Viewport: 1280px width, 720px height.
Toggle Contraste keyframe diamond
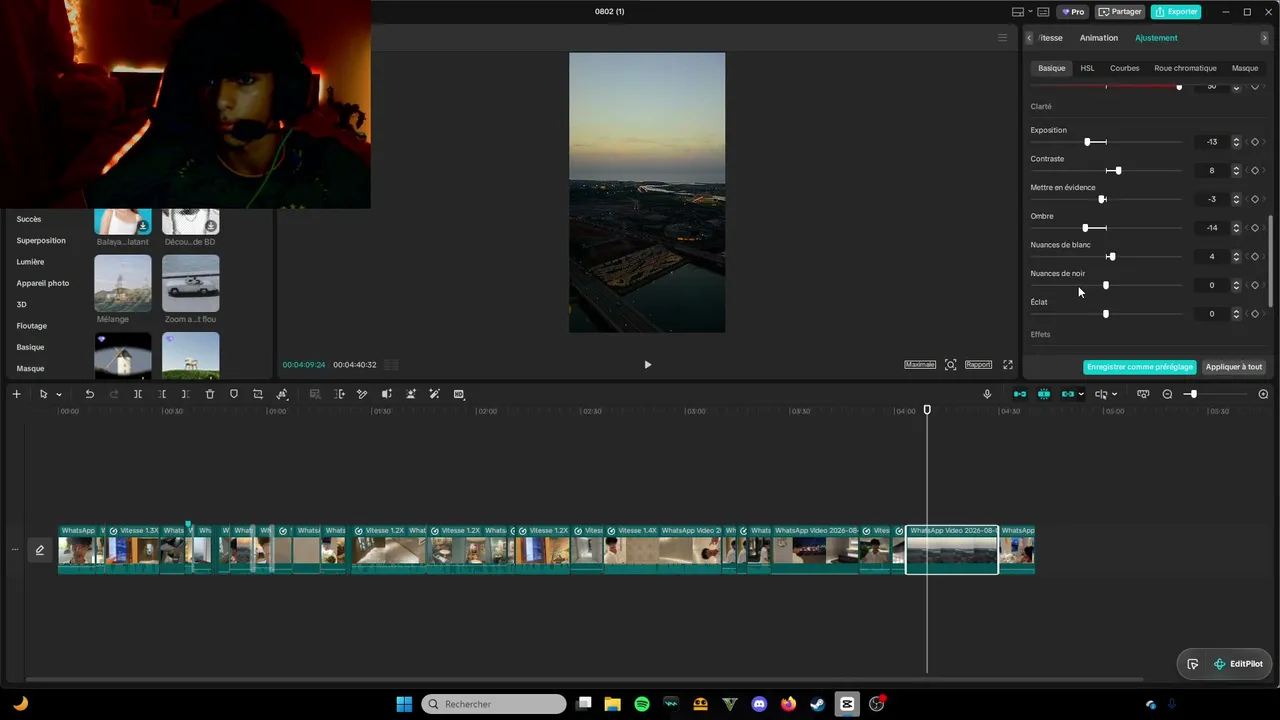pyautogui.click(x=1255, y=171)
